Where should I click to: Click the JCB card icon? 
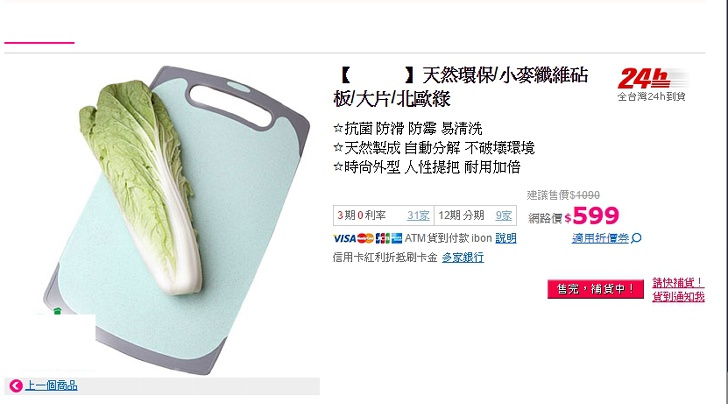(383, 239)
